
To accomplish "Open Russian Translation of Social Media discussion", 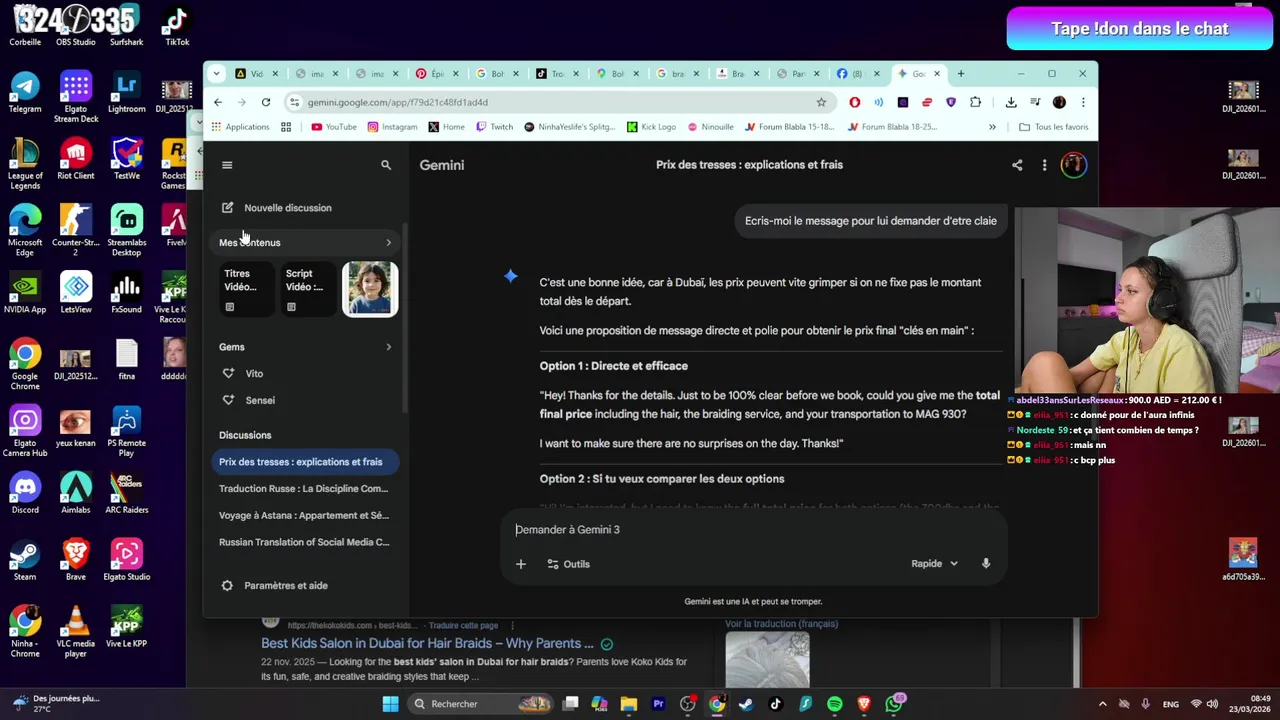I will pos(305,542).
